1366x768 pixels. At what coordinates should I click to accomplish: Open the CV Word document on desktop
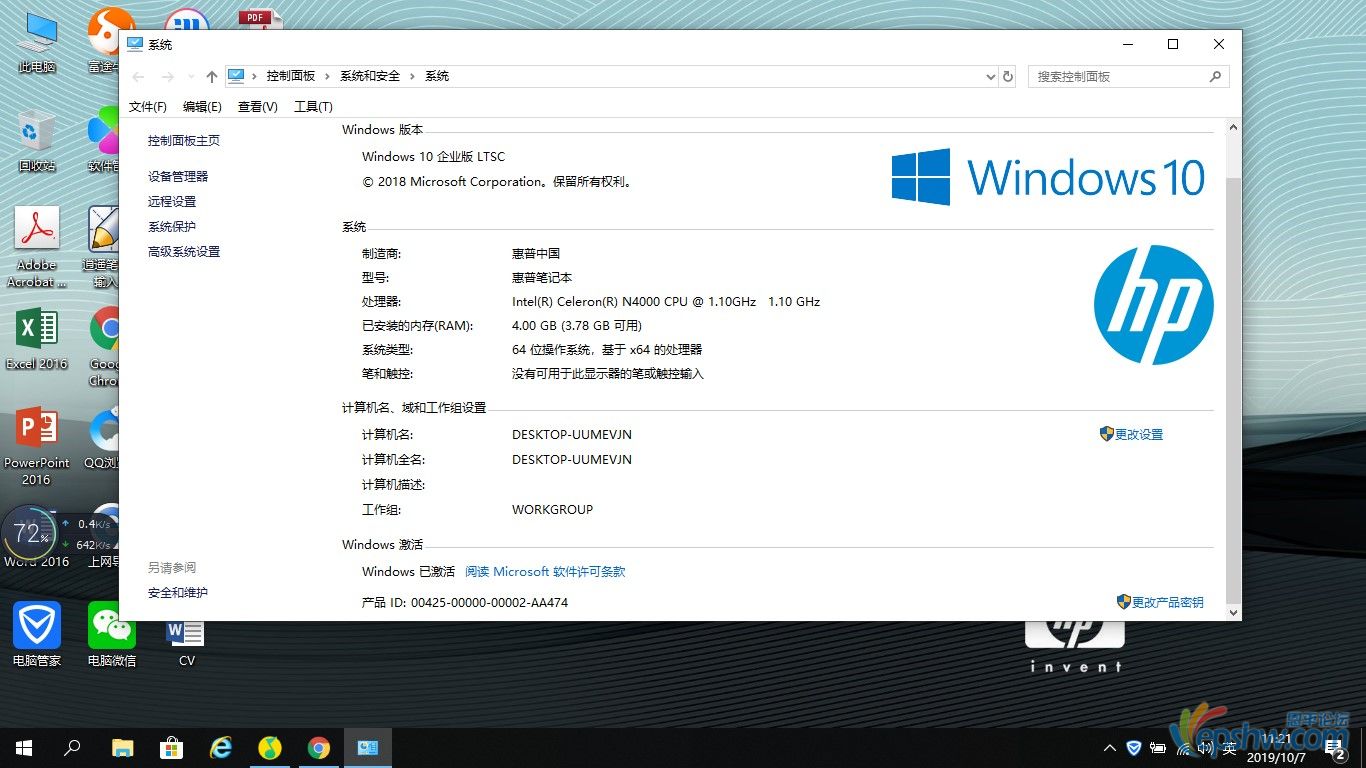tap(187, 642)
